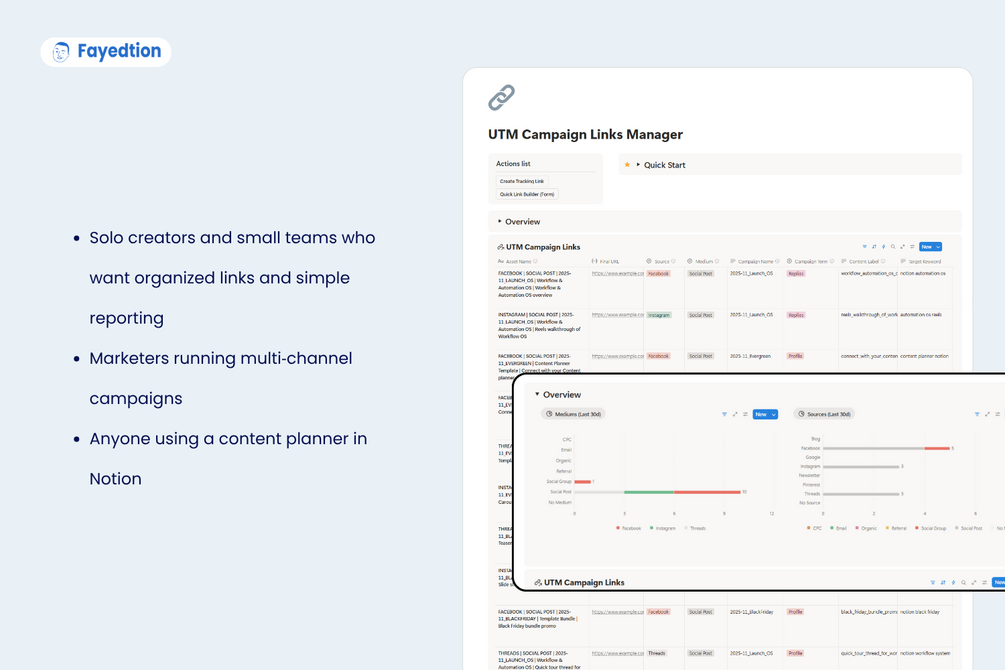Click lightning icon in lower UTM Campaign Links toolbar
This screenshot has width=1005, height=670.
953,582
